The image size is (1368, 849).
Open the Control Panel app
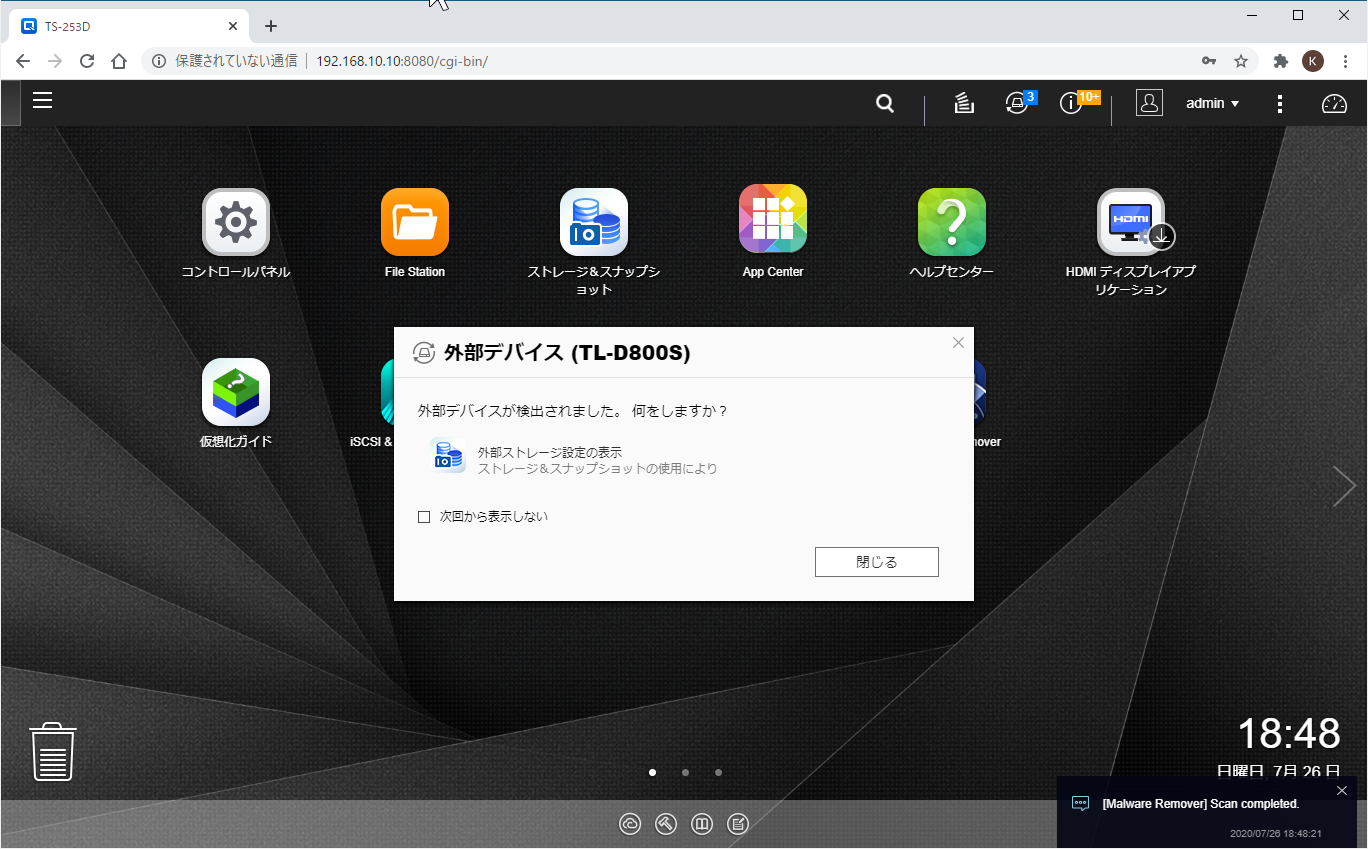[x=235, y=222]
